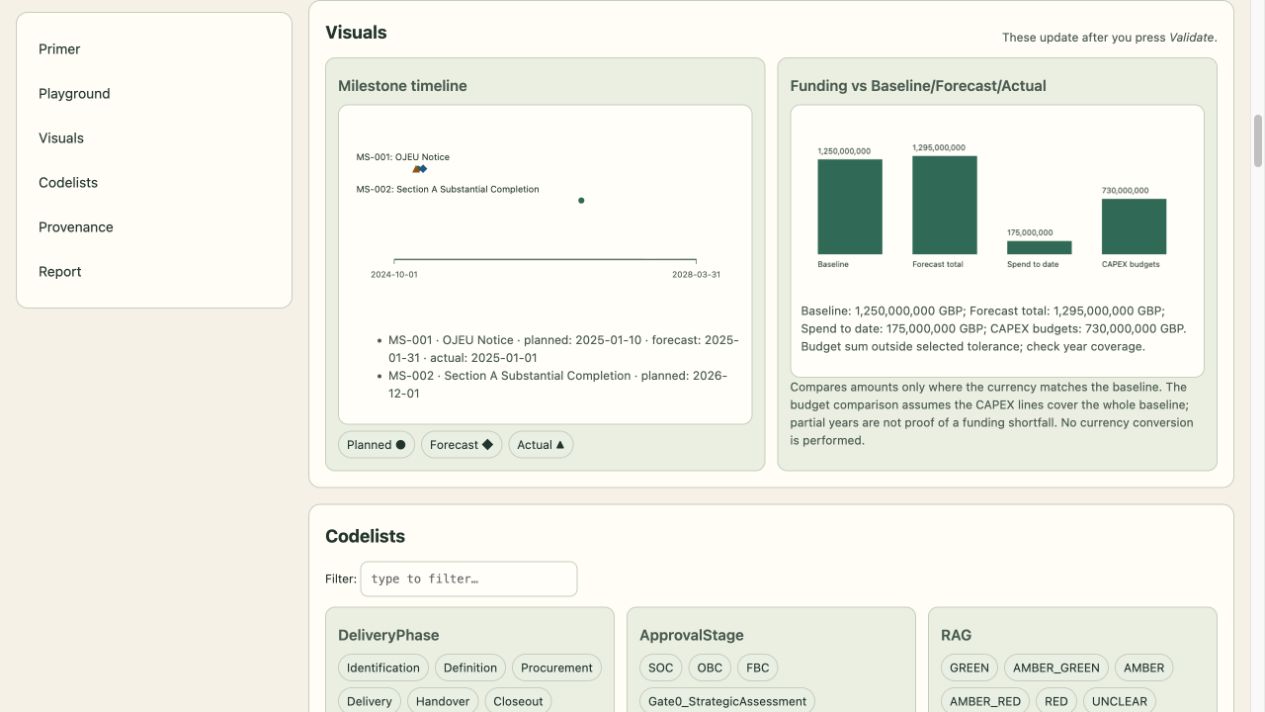Click the MS-002 planned dot on timeline
The width and height of the screenshot is (1265, 712).
[x=581, y=200]
